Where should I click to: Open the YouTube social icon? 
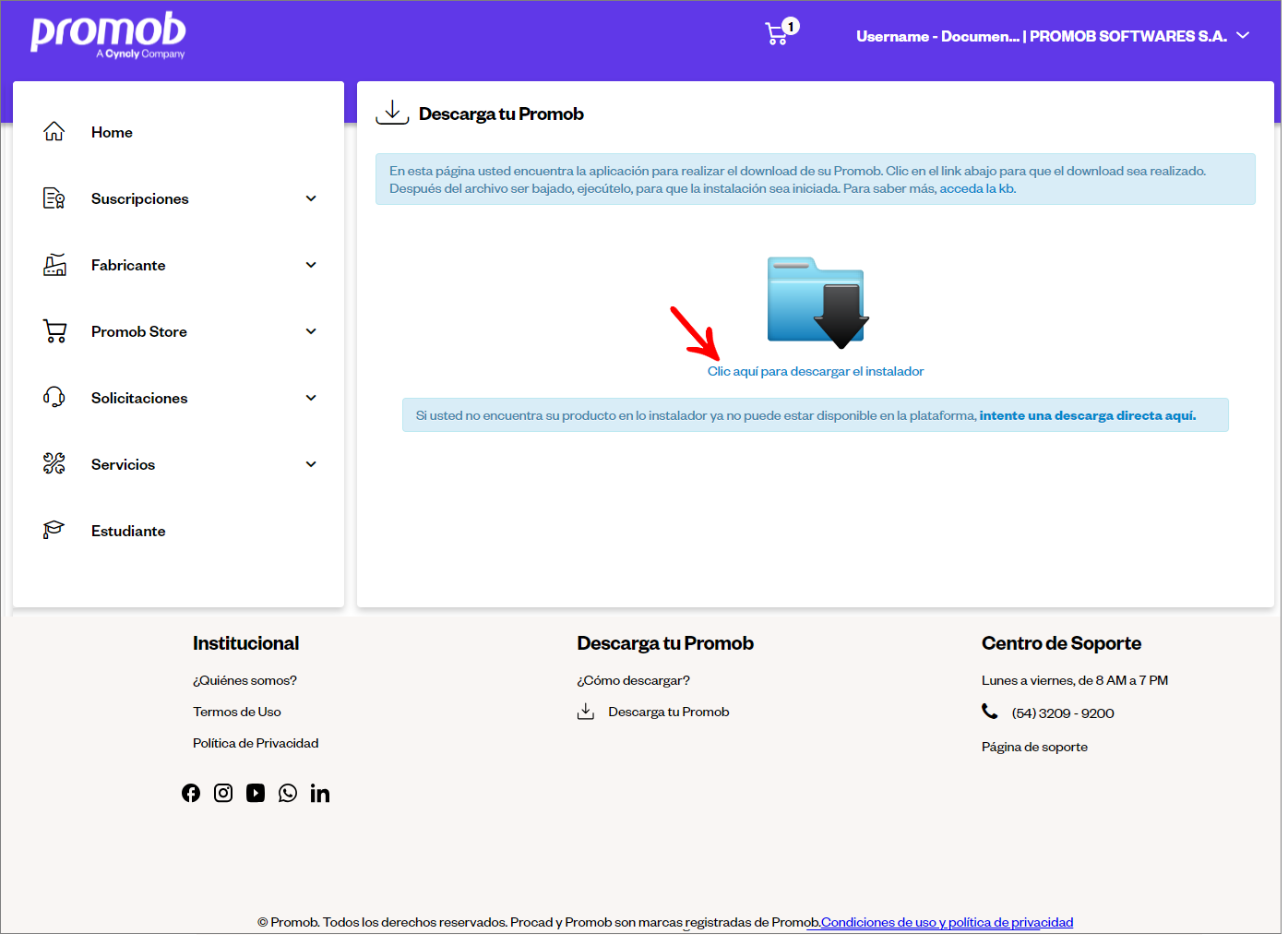256,794
